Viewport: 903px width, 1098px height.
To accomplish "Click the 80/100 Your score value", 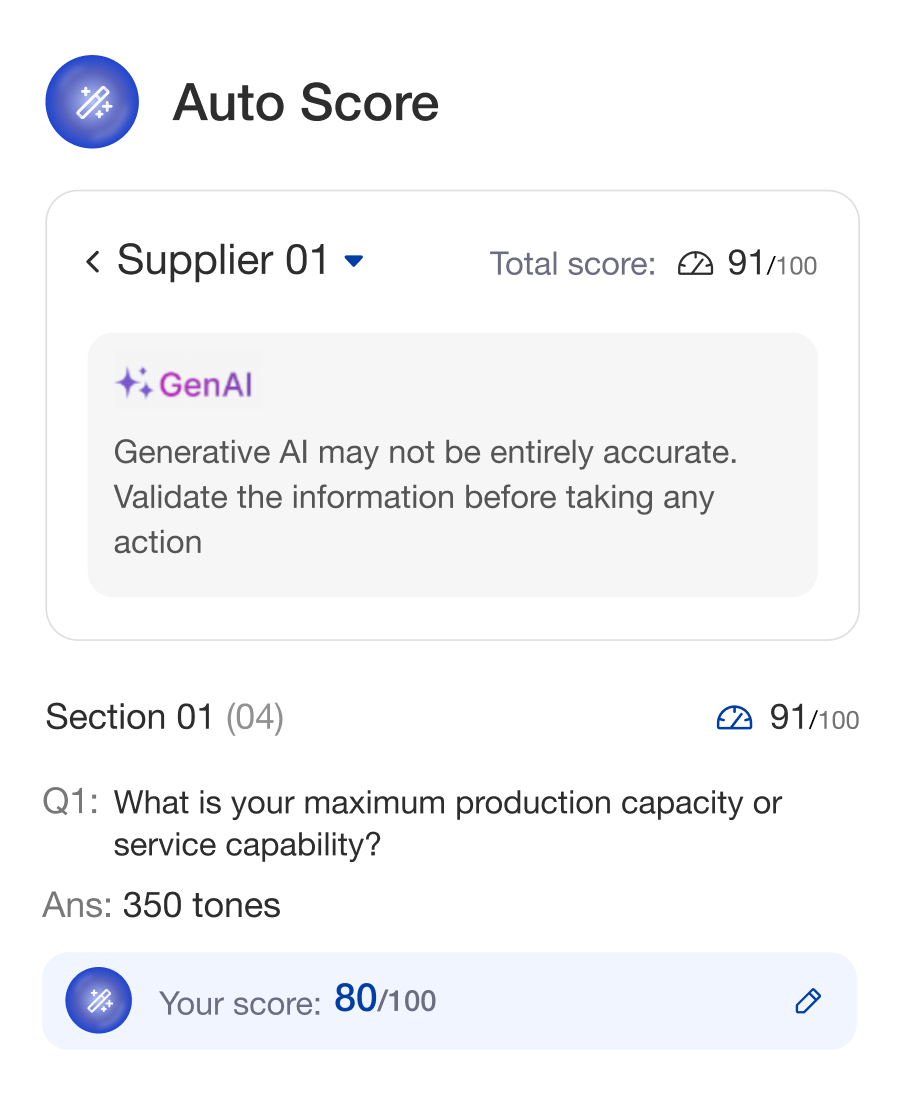I will coord(385,999).
